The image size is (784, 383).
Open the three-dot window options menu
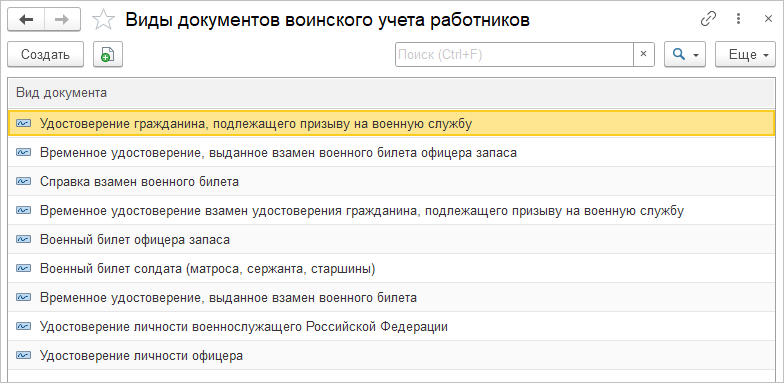click(738, 19)
